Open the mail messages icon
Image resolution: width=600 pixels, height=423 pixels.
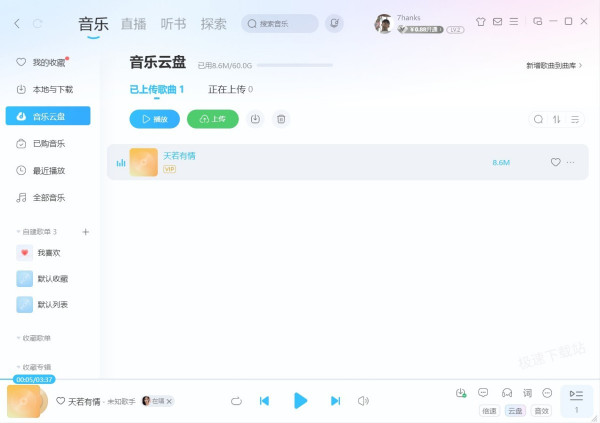[x=497, y=21]
